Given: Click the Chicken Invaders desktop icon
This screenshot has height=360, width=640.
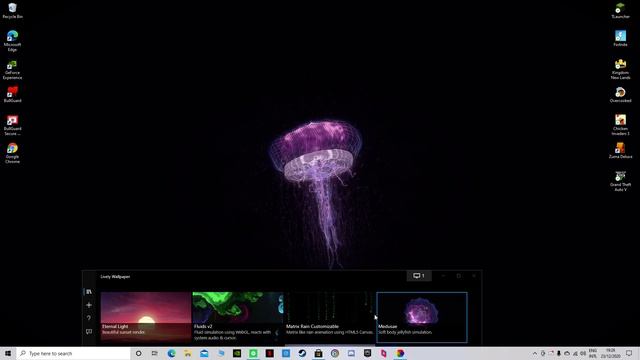Looking at the screenshot, I should tap(620, 125).
